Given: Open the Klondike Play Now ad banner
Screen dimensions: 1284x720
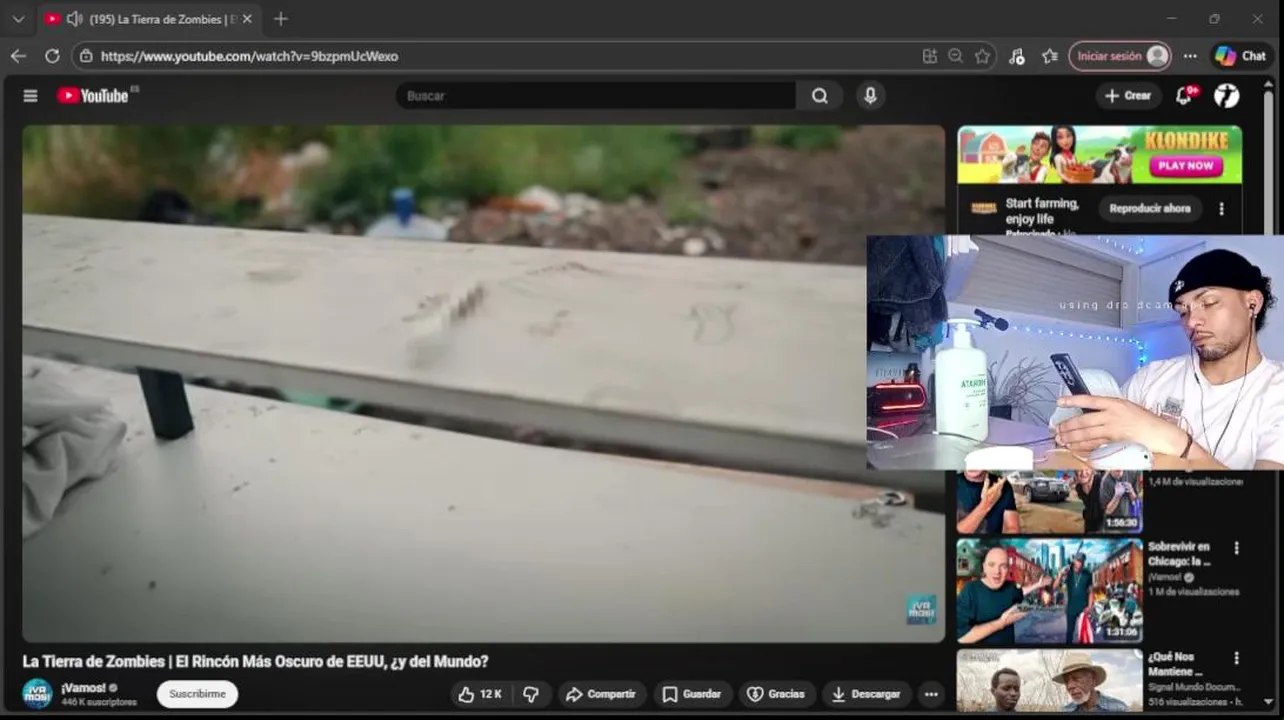Looking at the screenshot, I should [1100, 155].
